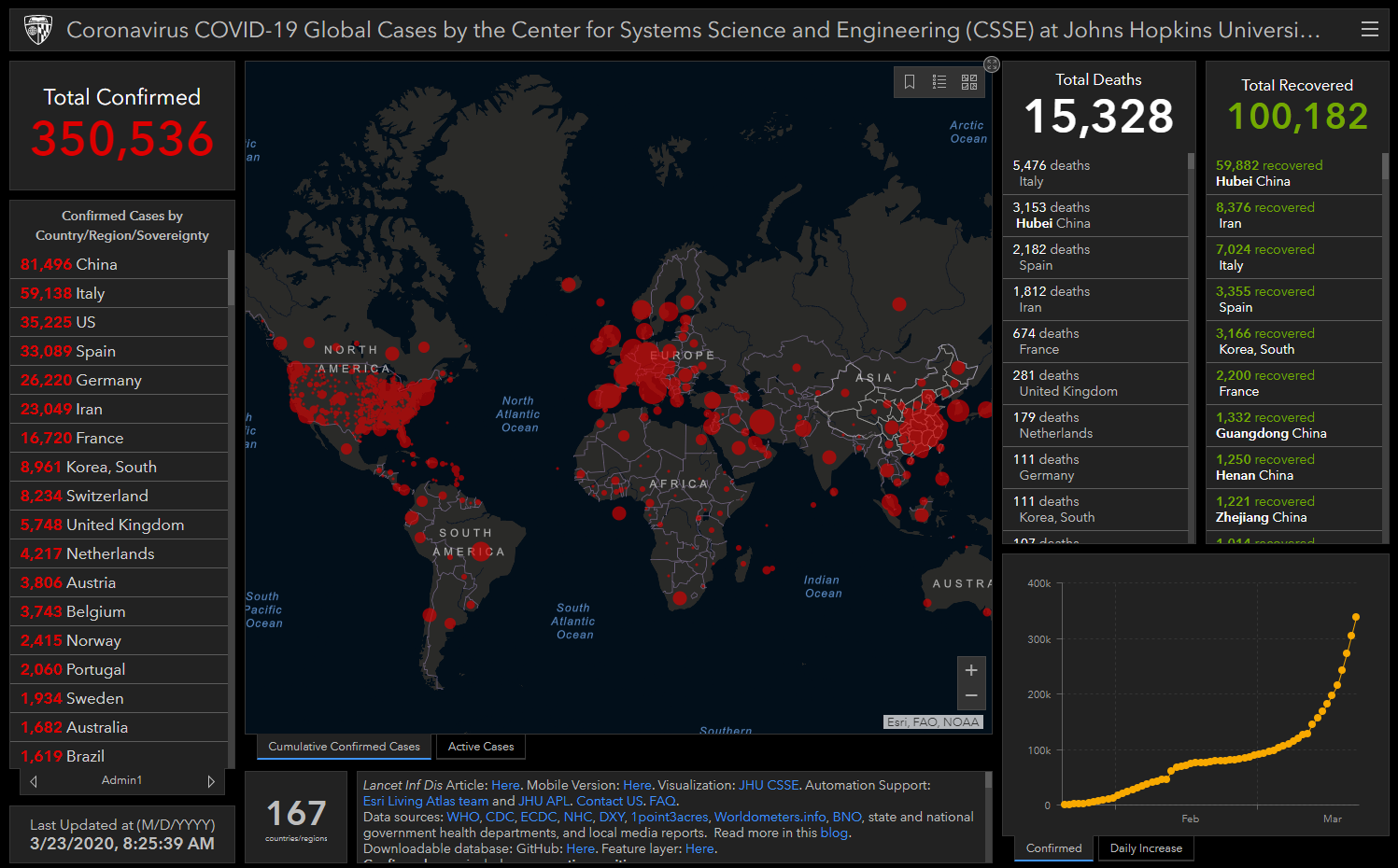Show the map legend list icon
1398x868 pixels.
coord(939,82)
